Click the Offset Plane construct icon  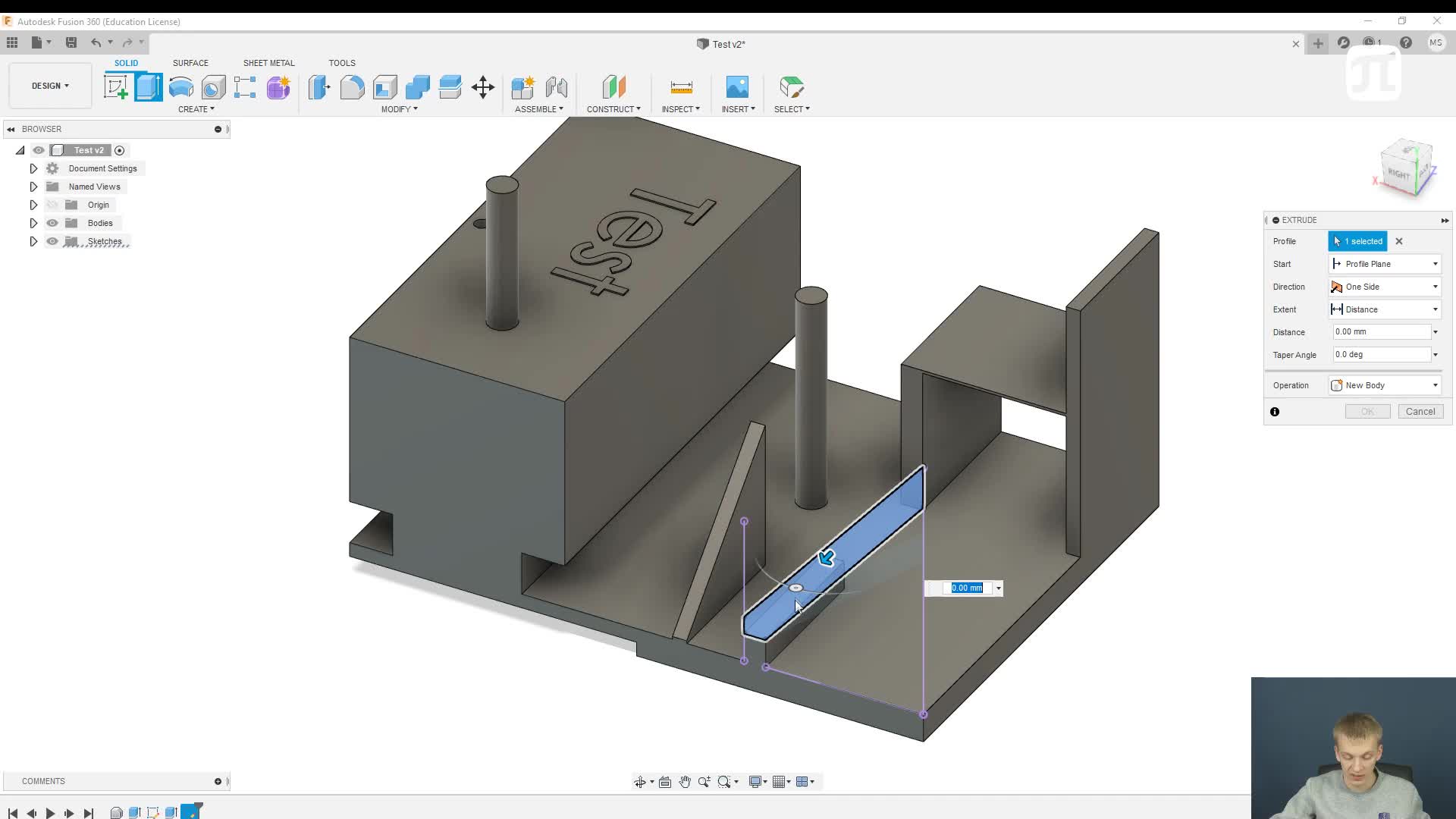click(614, 87)
